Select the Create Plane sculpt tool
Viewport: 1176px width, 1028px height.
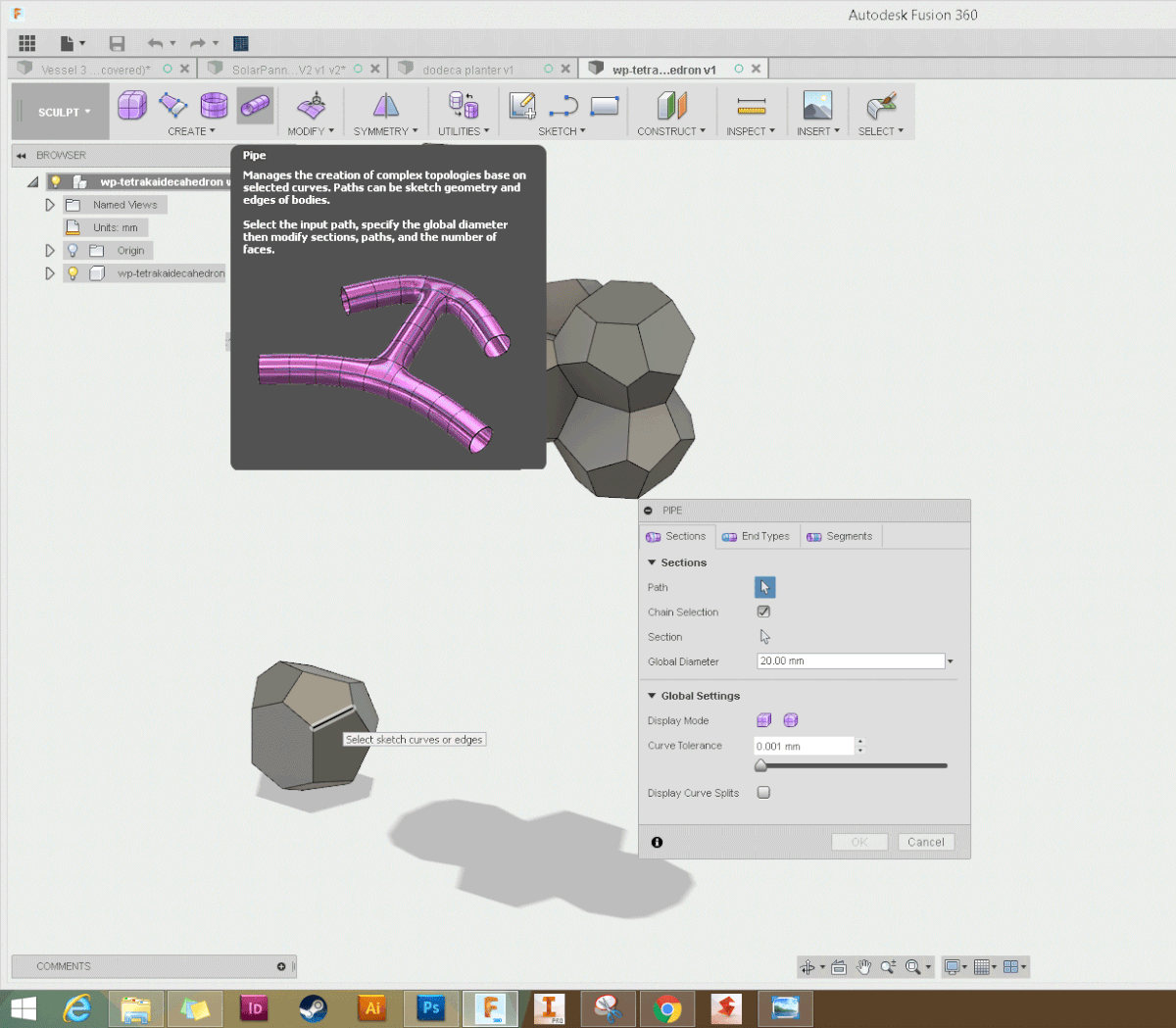point(173,105)
